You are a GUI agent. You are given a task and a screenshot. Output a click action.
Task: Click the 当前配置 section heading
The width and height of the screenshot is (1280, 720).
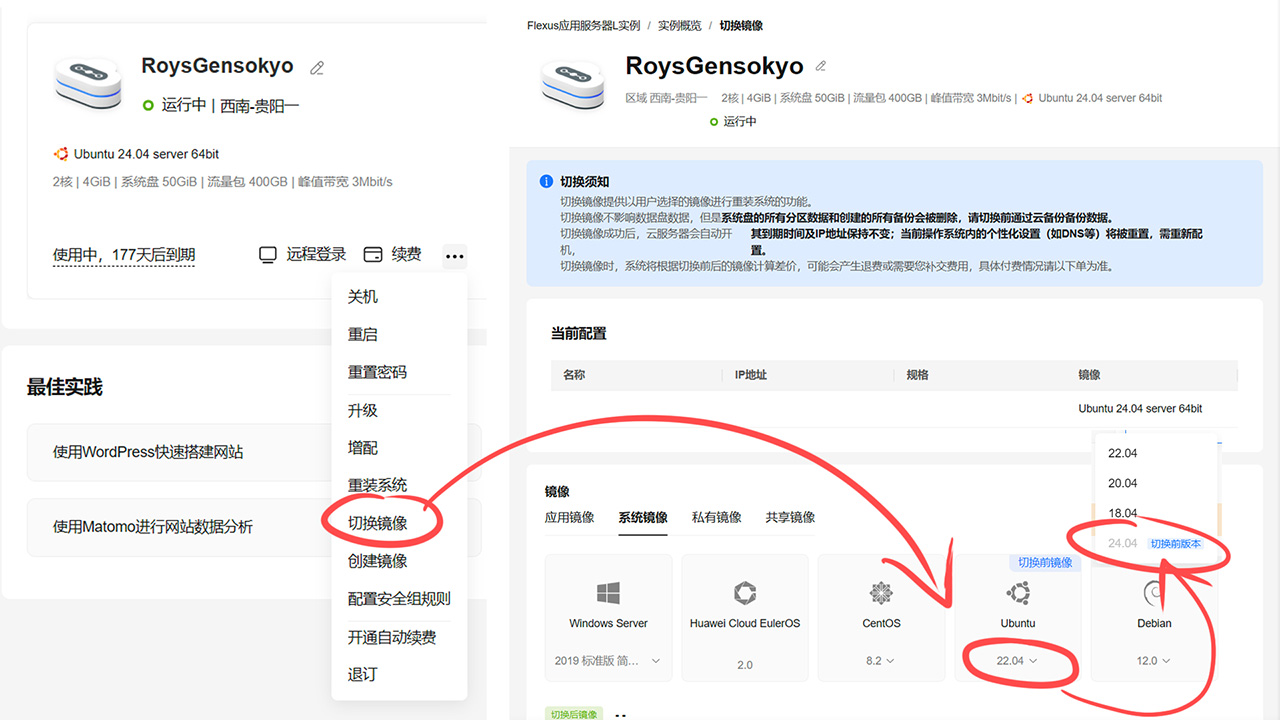579,333
